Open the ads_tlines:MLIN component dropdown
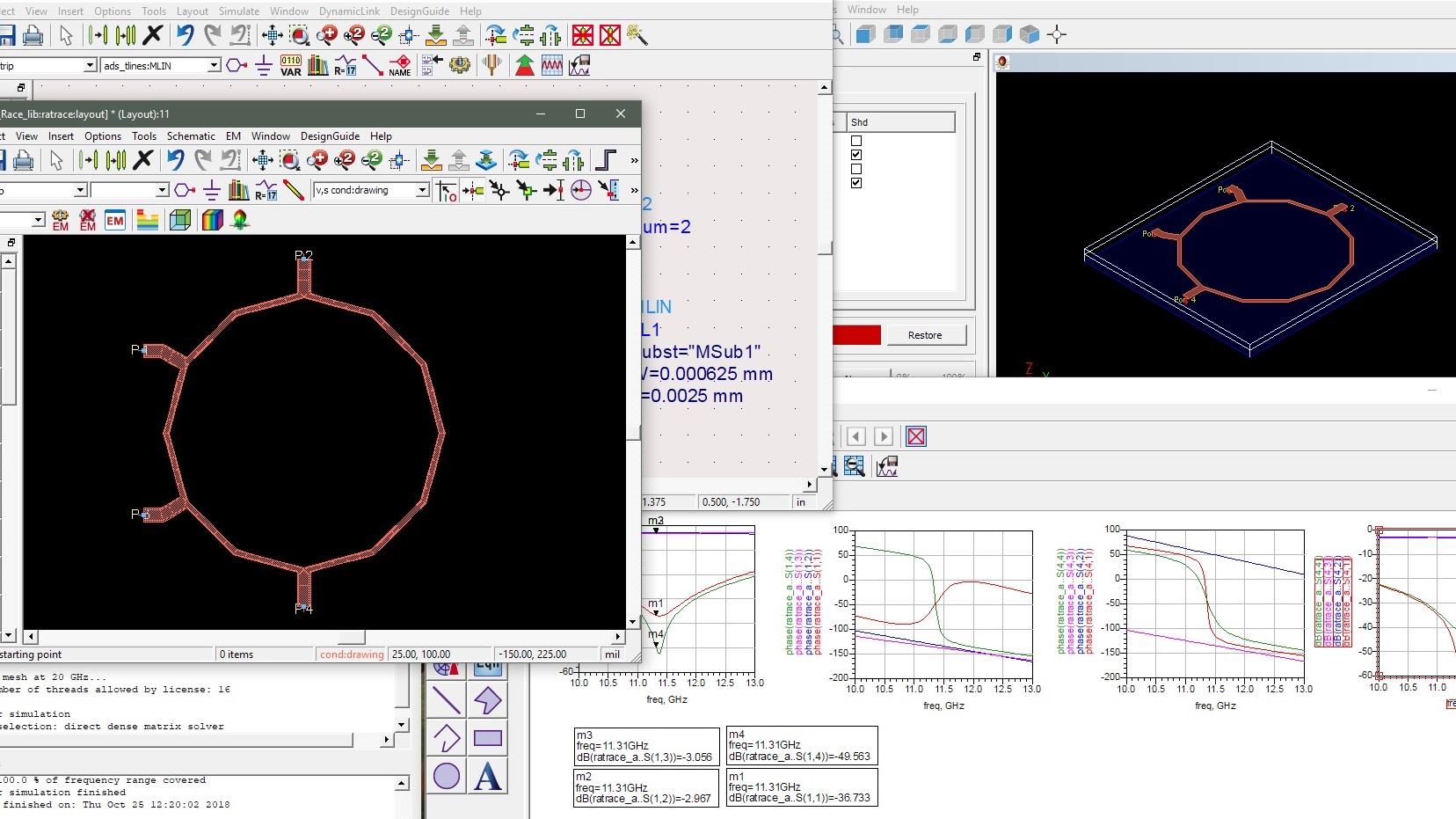 pyautogui.click(x=214, y=65)
